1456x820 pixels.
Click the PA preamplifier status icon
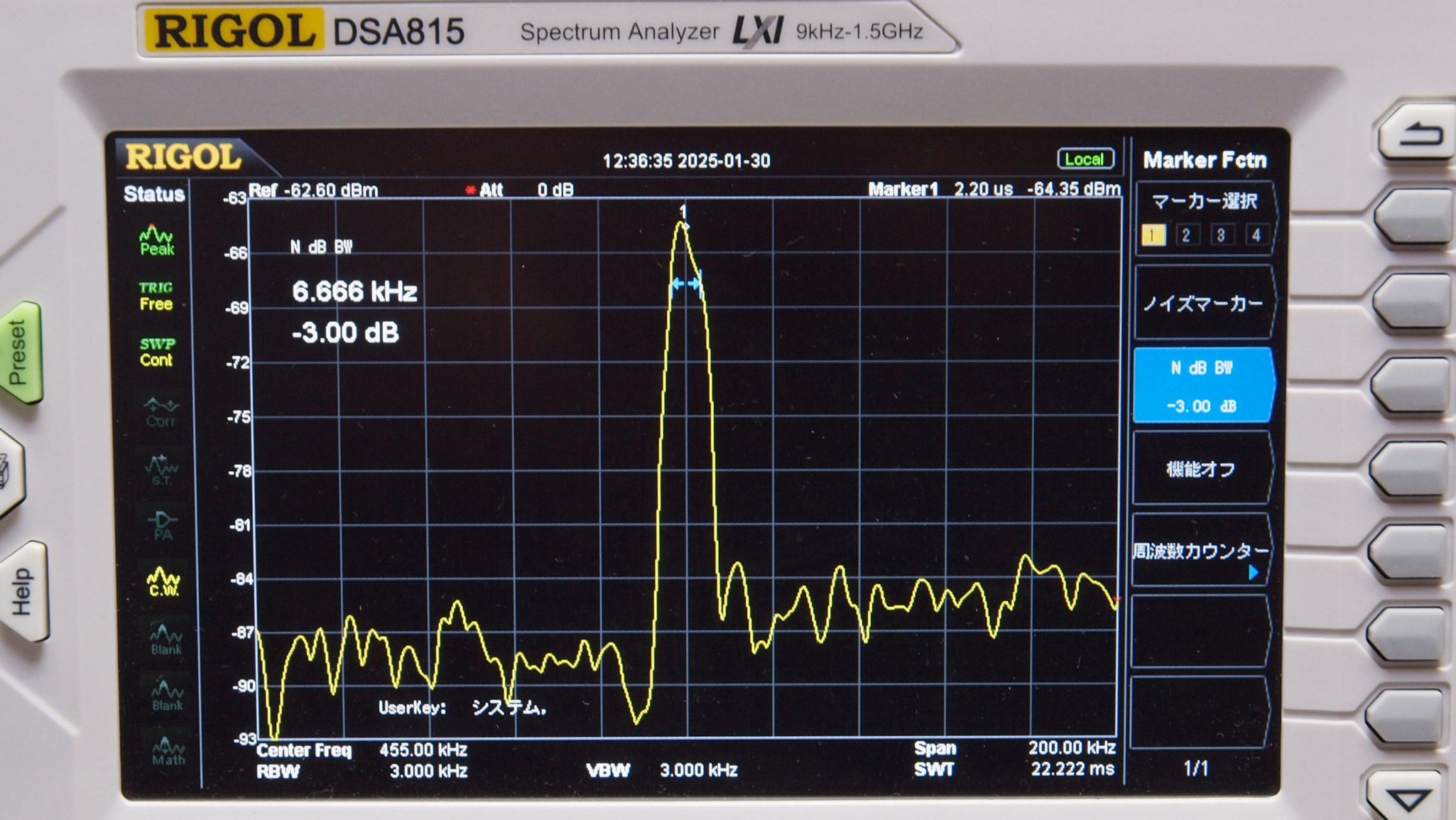163,525
